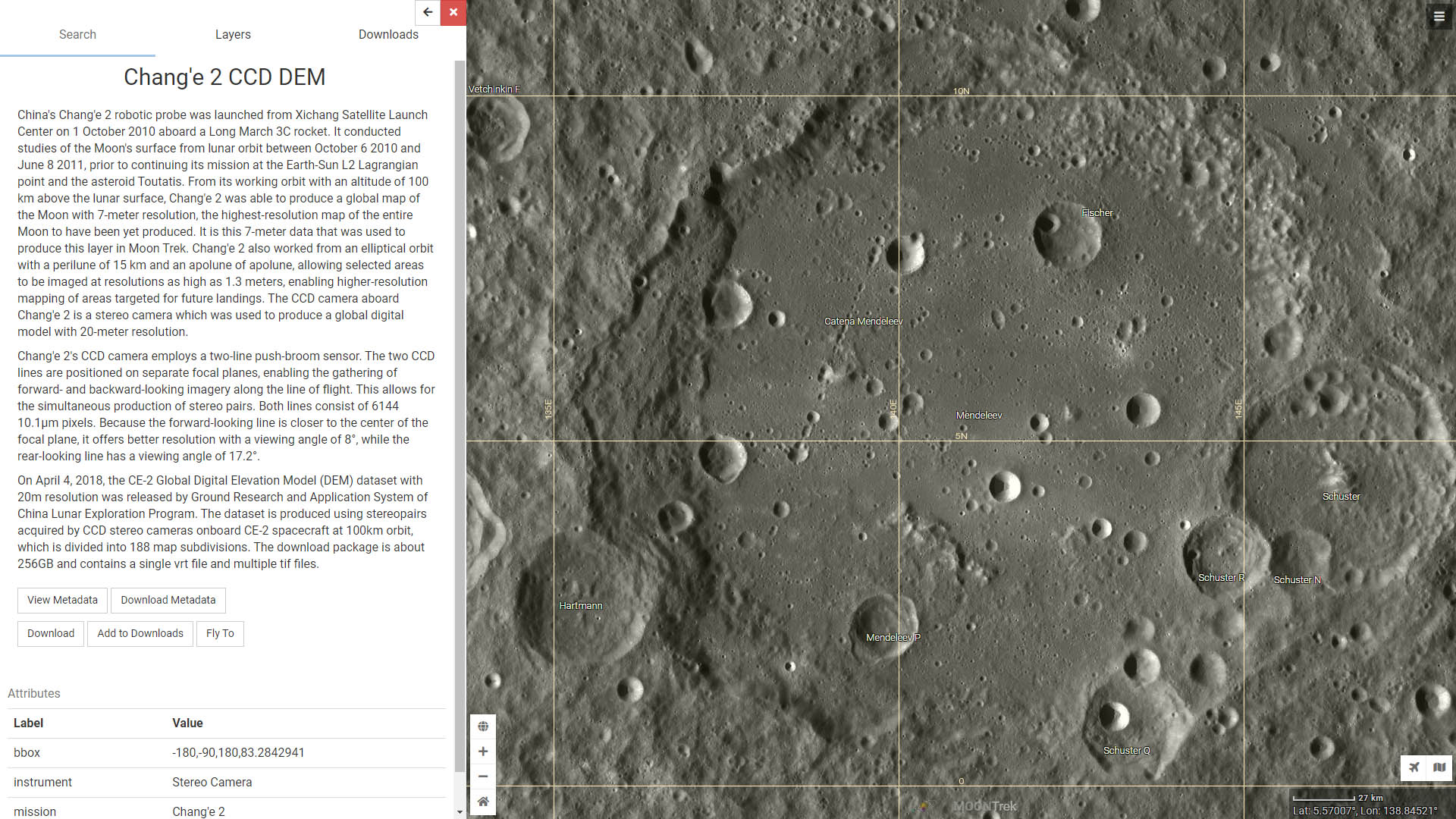Click the 5N latitude grid label

click(x=962, y=437)
